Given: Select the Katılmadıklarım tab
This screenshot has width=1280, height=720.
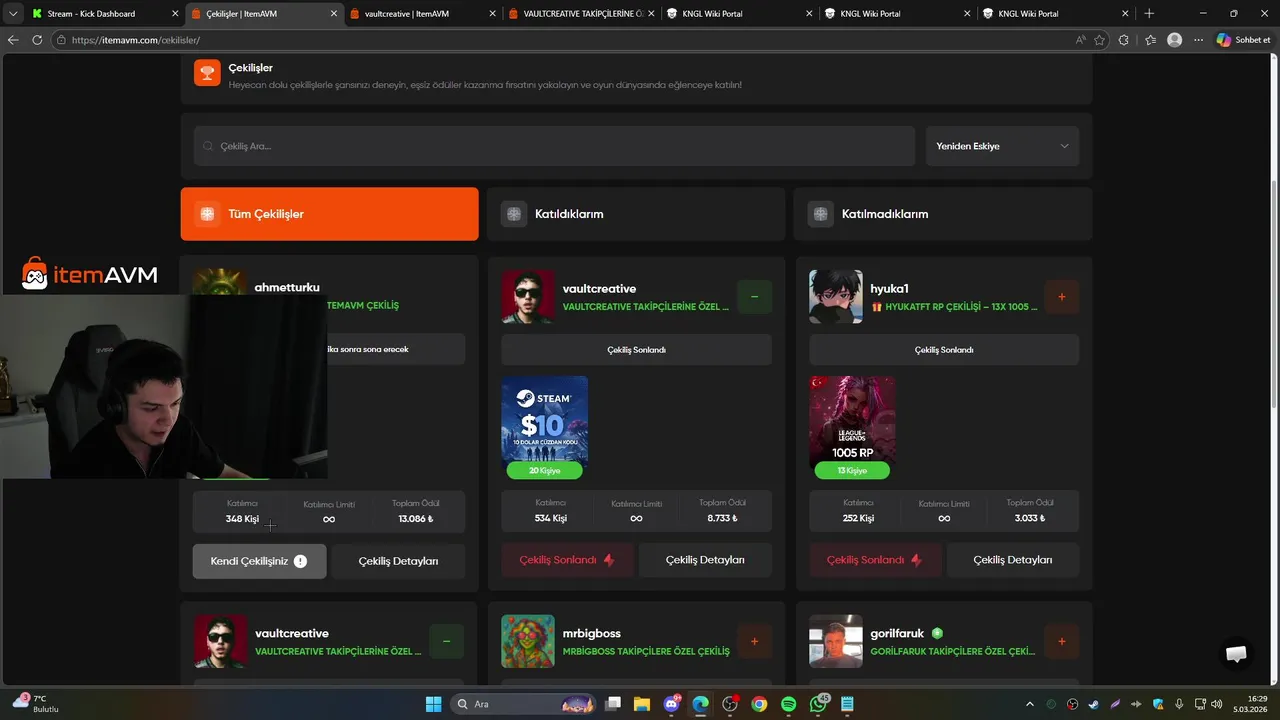Looking at the screenshot, I should [943, 214].
